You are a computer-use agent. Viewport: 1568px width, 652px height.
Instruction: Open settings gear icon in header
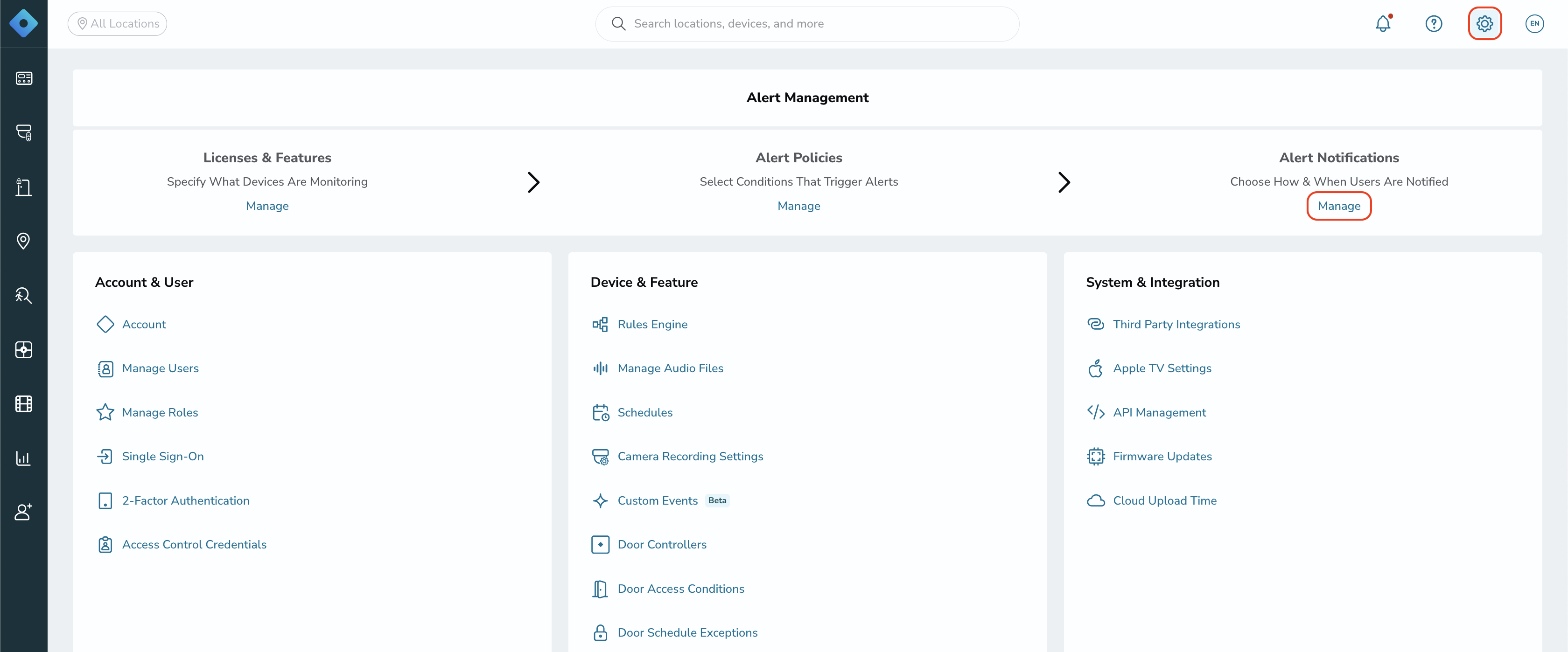point(1484,24)
